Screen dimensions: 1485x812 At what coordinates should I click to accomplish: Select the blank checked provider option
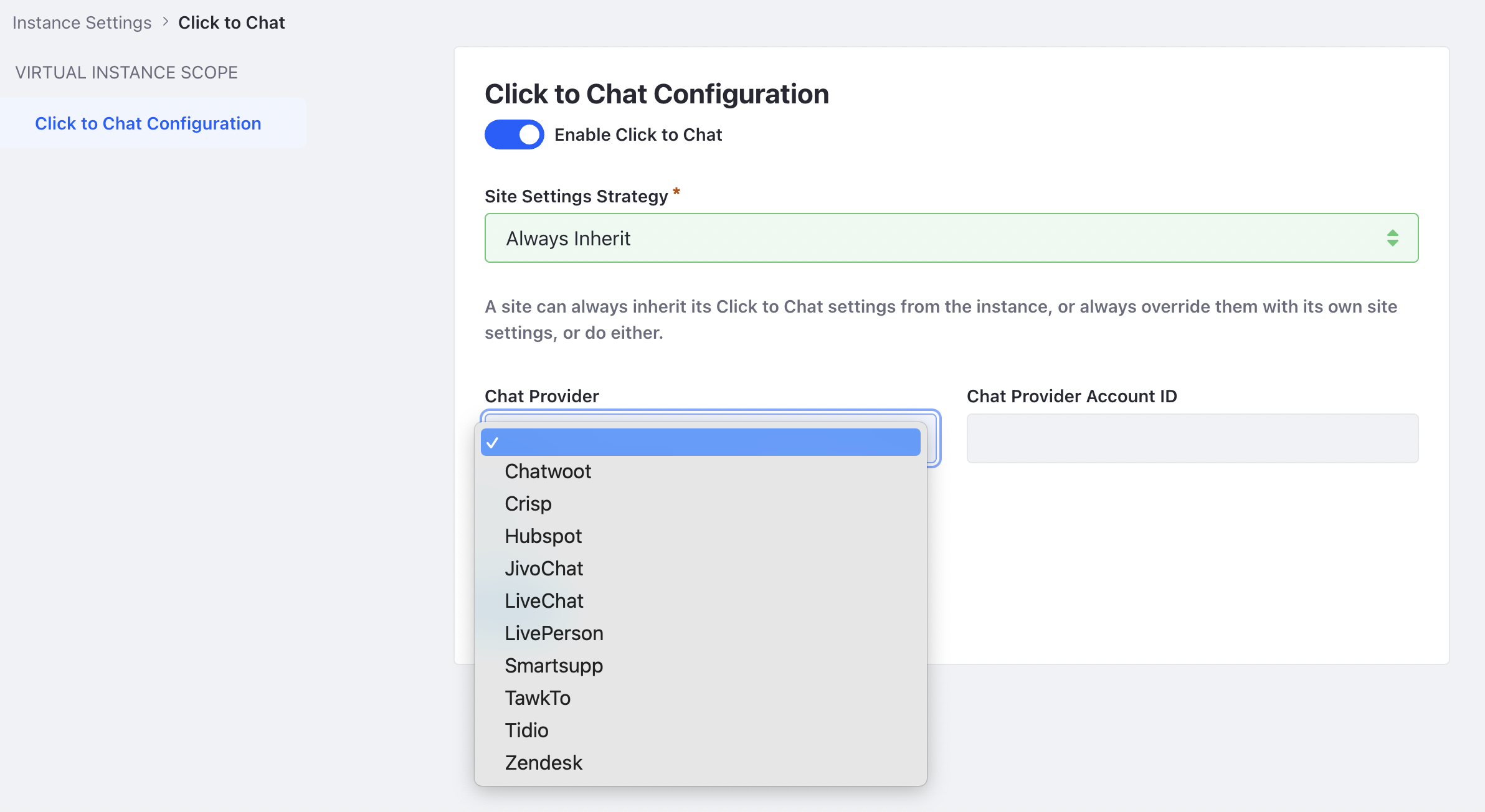pyautogui.click(x=700, y=442)
